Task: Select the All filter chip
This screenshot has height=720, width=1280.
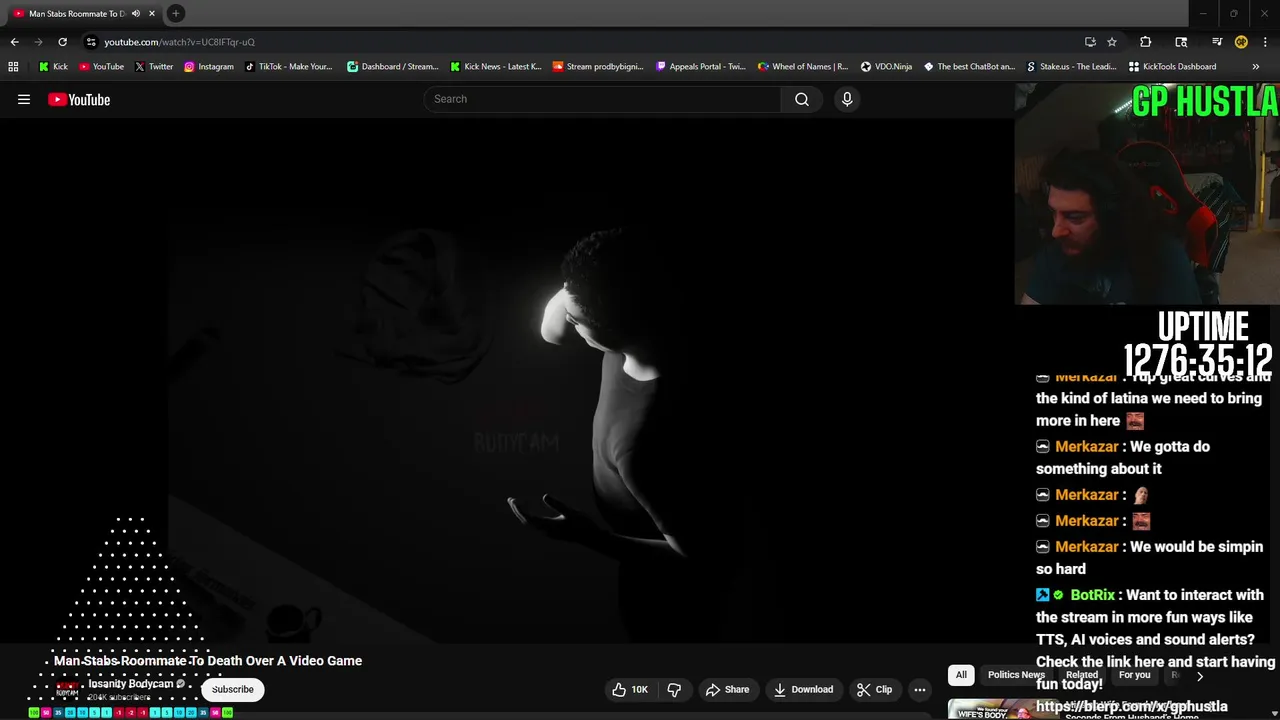Action: pos(961,675)
